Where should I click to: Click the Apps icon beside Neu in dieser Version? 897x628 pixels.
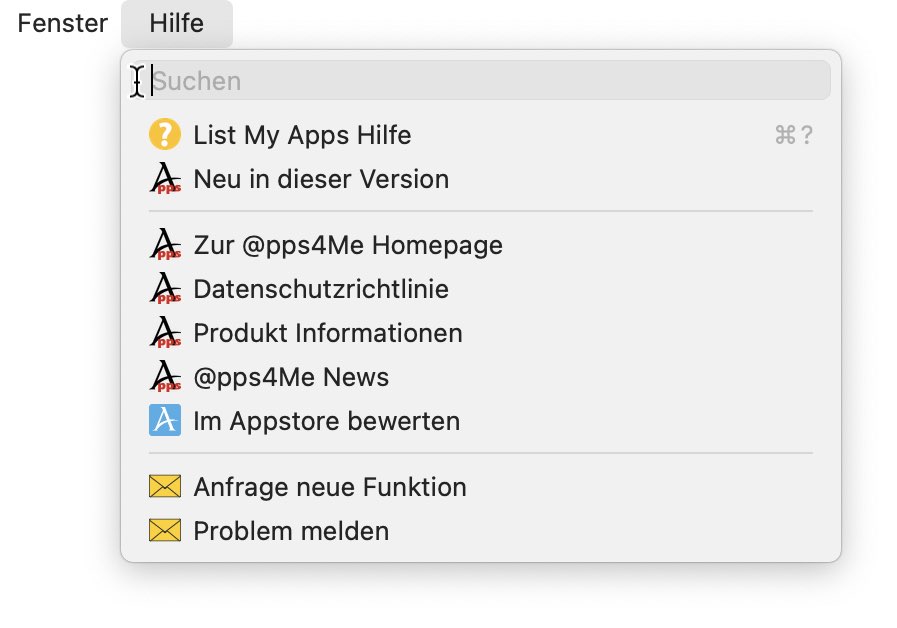tap(165, 178)
